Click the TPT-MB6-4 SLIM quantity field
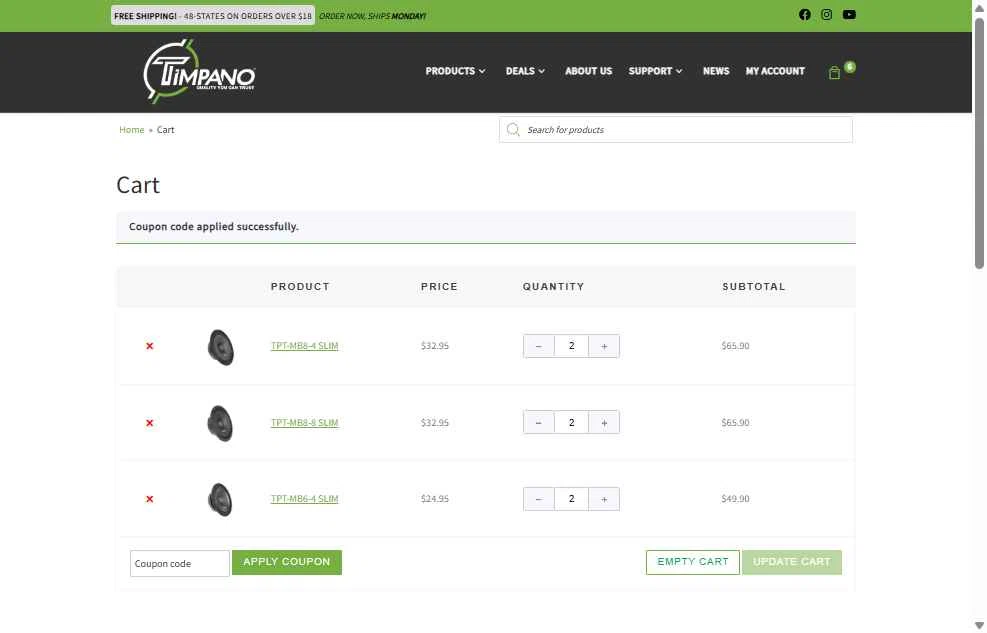Image resolution: width=987 pixels, height=633 pixels. click(572, 499)
